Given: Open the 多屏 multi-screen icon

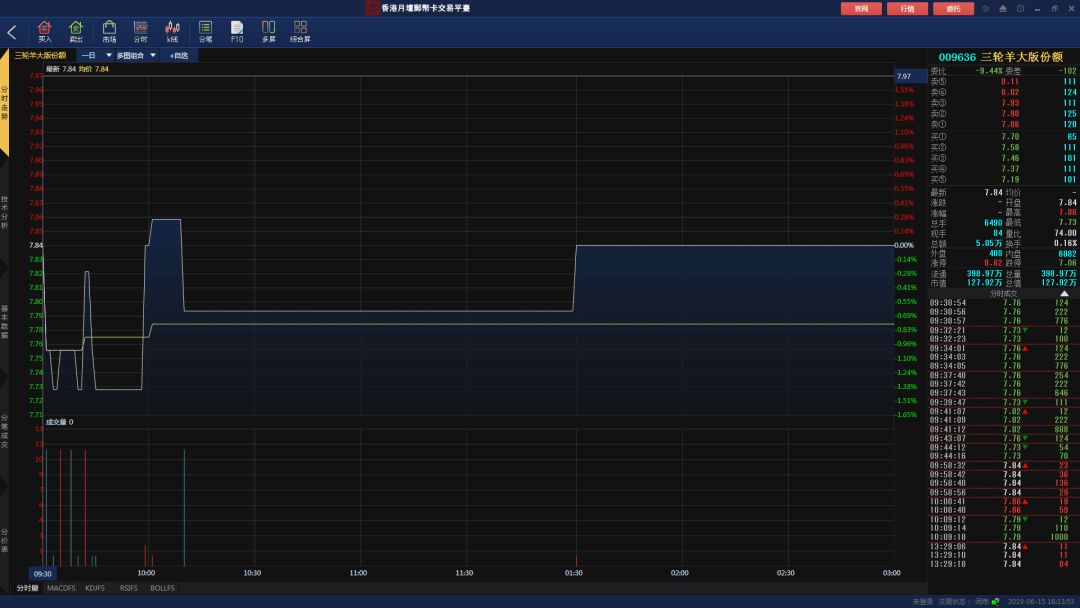Looking at the screenshot, I should click(269, 32).
